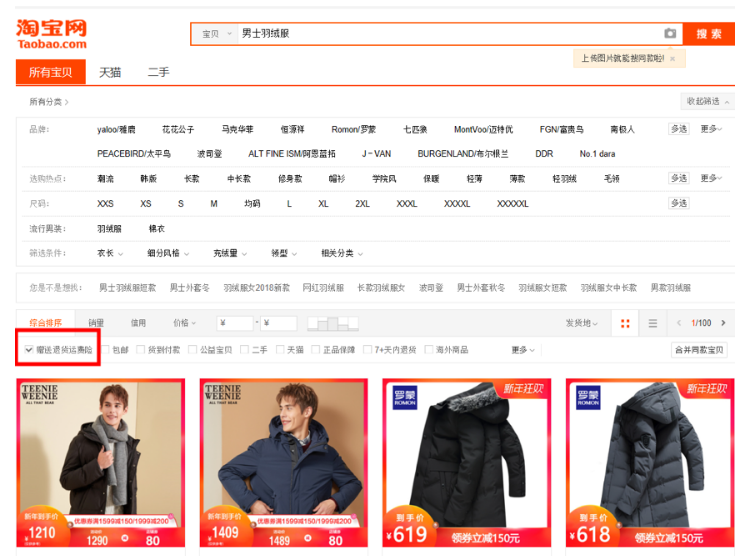Switch to the 天猫 tab
745x556 pixels.
click(x=110, y=72)
